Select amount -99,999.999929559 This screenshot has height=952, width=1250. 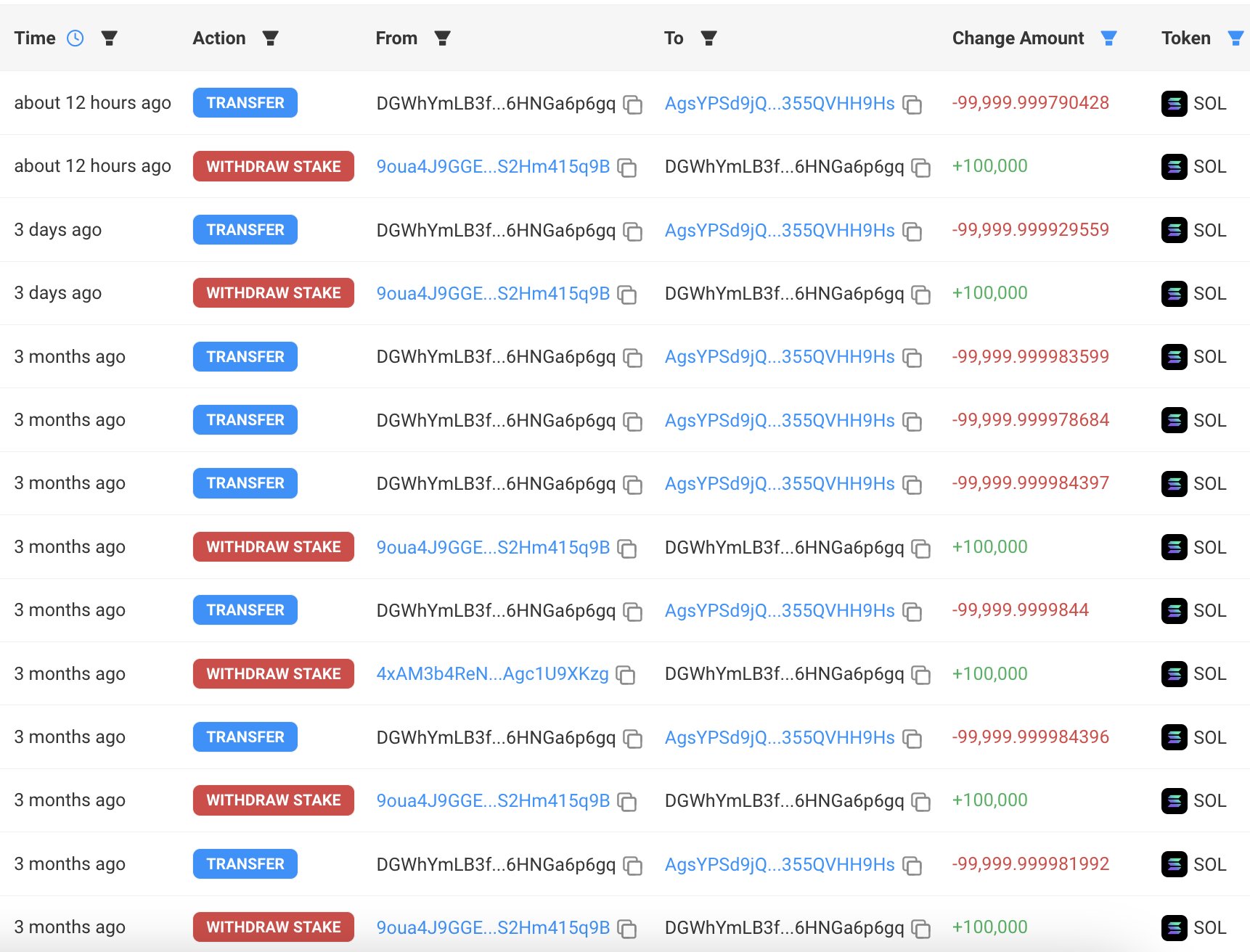[x=1031, y=230]
